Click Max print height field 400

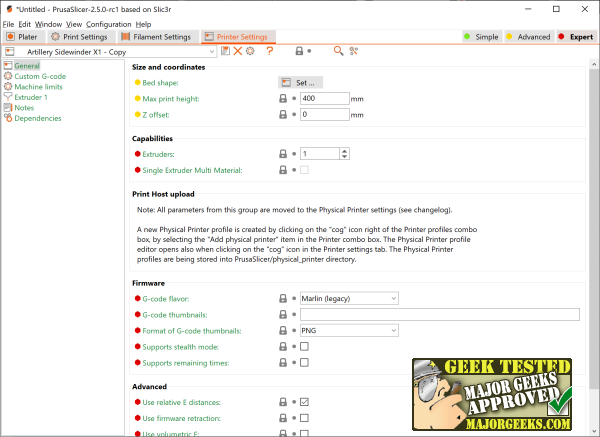coord(324,99)
